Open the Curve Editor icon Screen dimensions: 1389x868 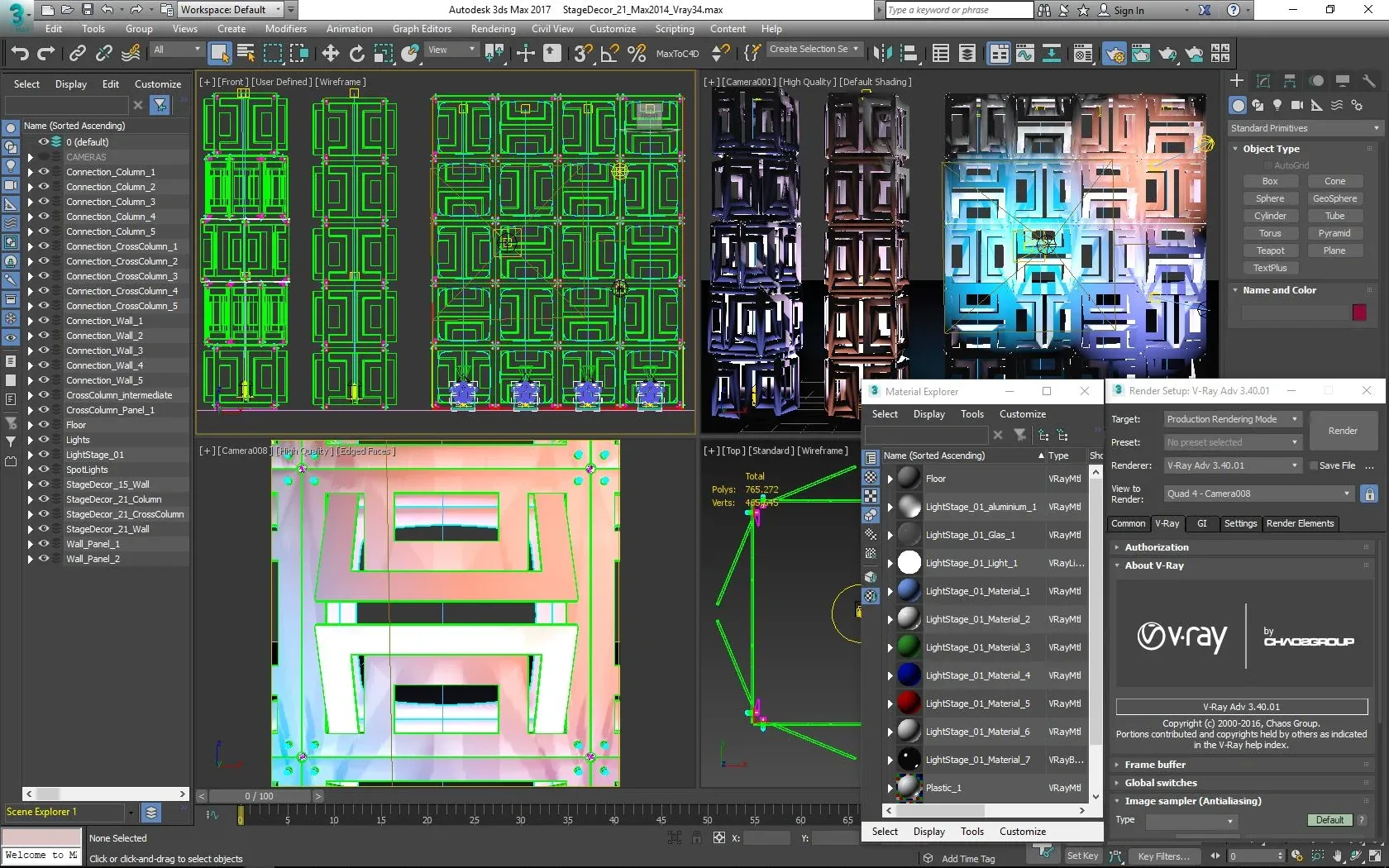1025,54
